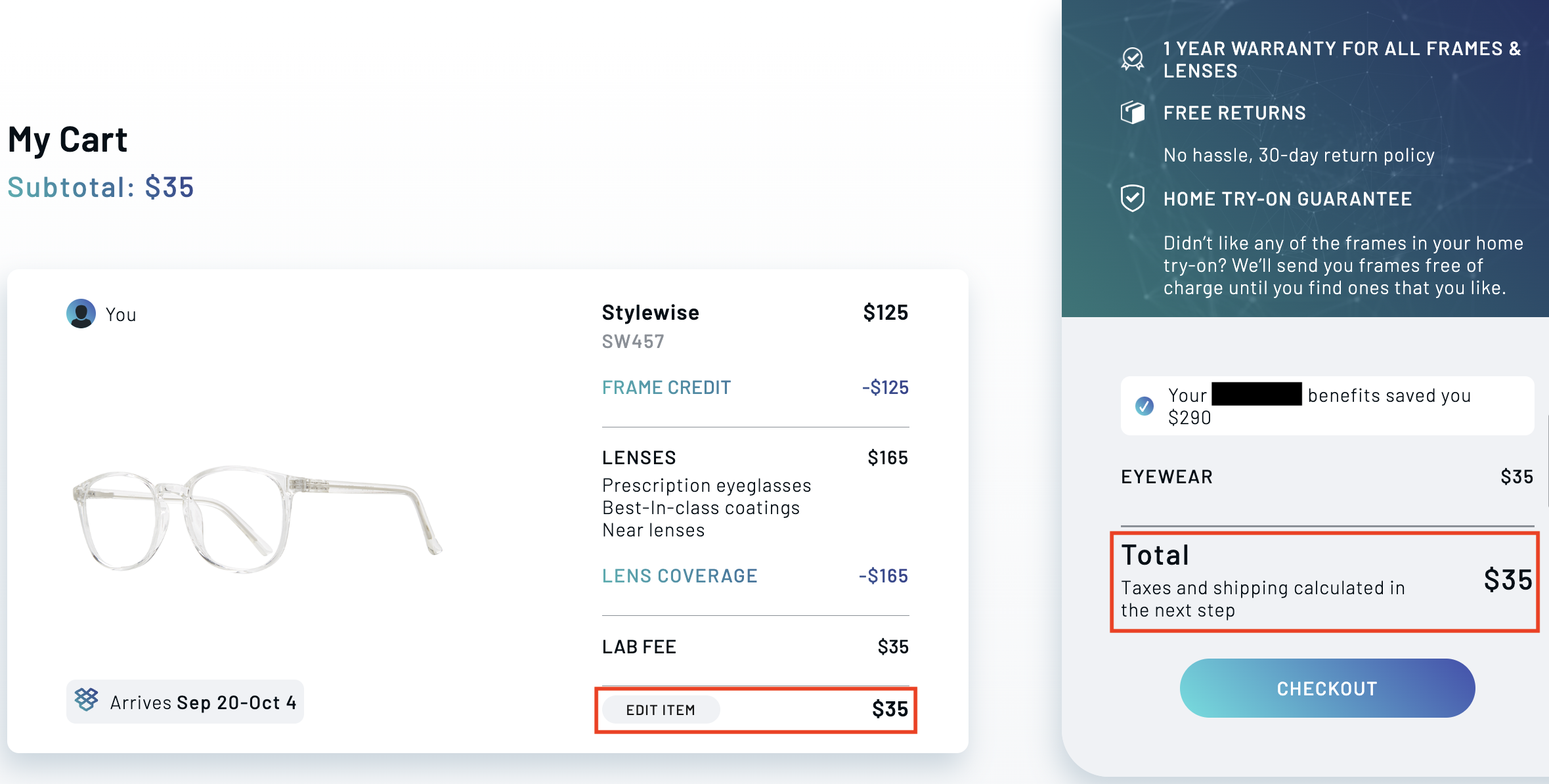
Task: Click the Subtotal: $35 text
Action: coord(100,187)
